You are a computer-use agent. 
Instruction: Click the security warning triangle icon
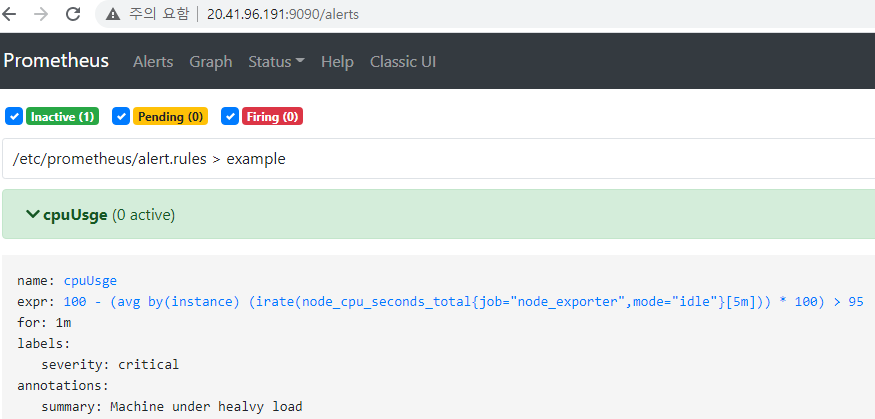tap(113, 15)
